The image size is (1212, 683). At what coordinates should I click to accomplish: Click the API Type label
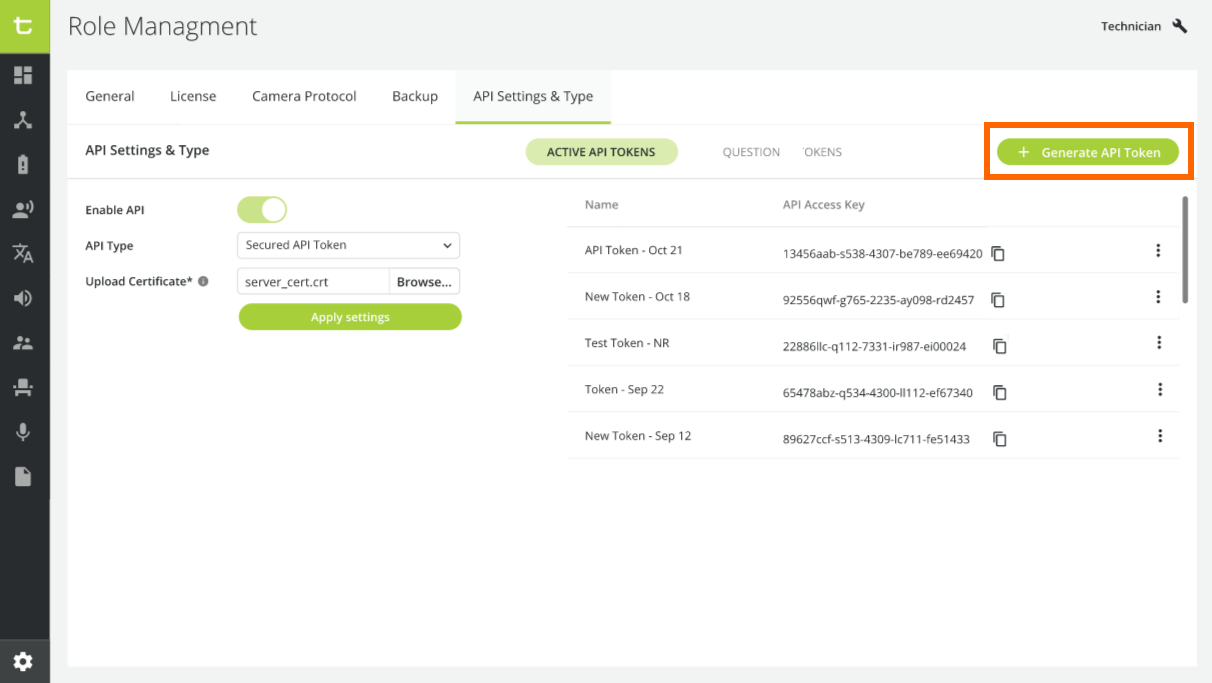point(109,245)
